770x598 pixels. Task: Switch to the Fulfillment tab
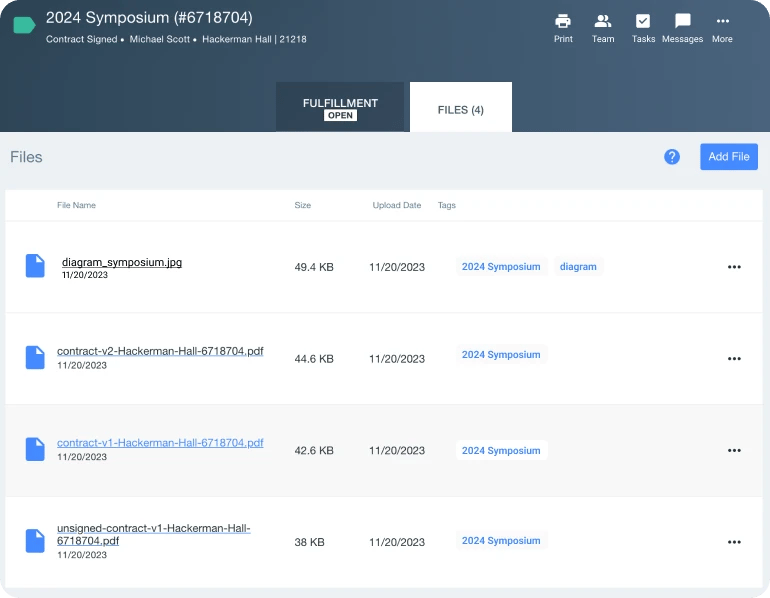[340, 107]
